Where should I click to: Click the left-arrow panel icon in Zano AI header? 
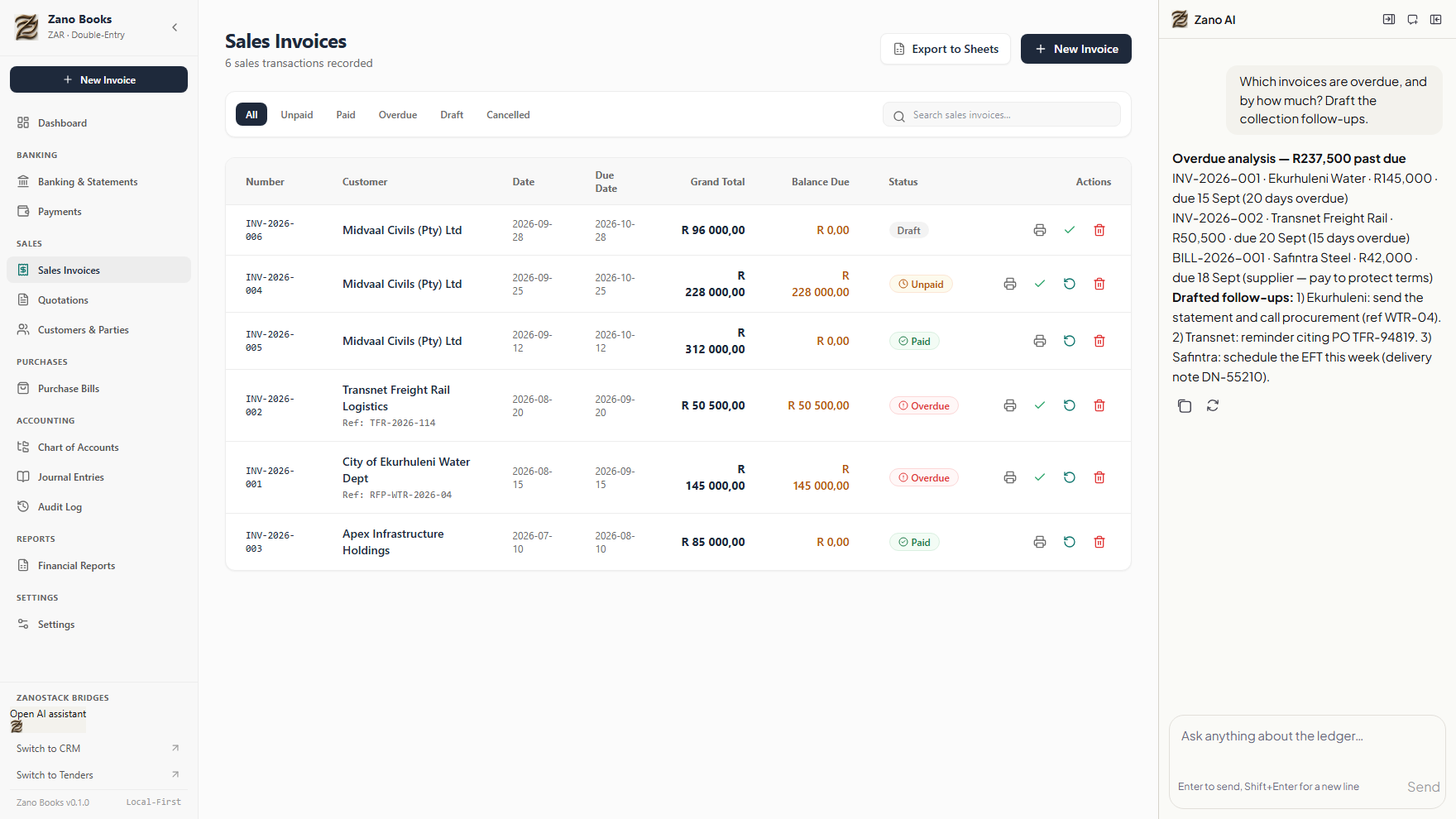pyautogui.click(x=1436, y=20)
